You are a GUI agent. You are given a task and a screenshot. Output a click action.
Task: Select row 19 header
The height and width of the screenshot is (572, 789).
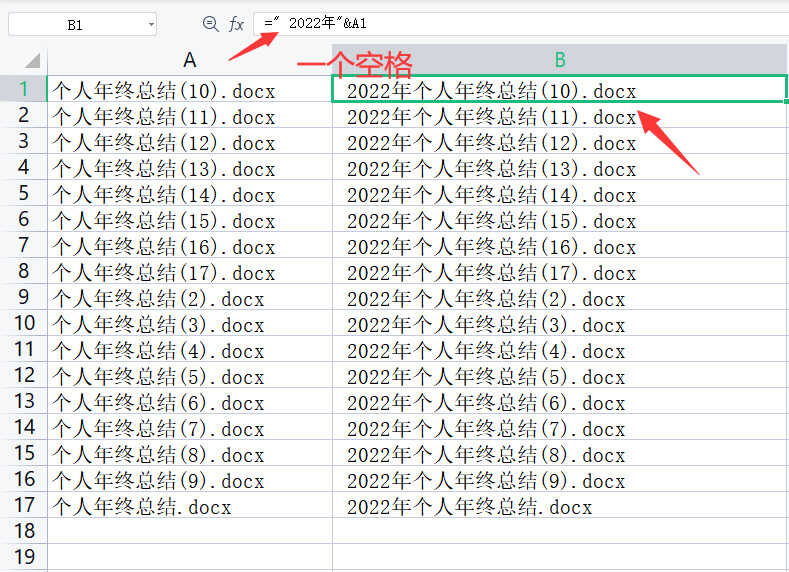click(x=23, y=556)
